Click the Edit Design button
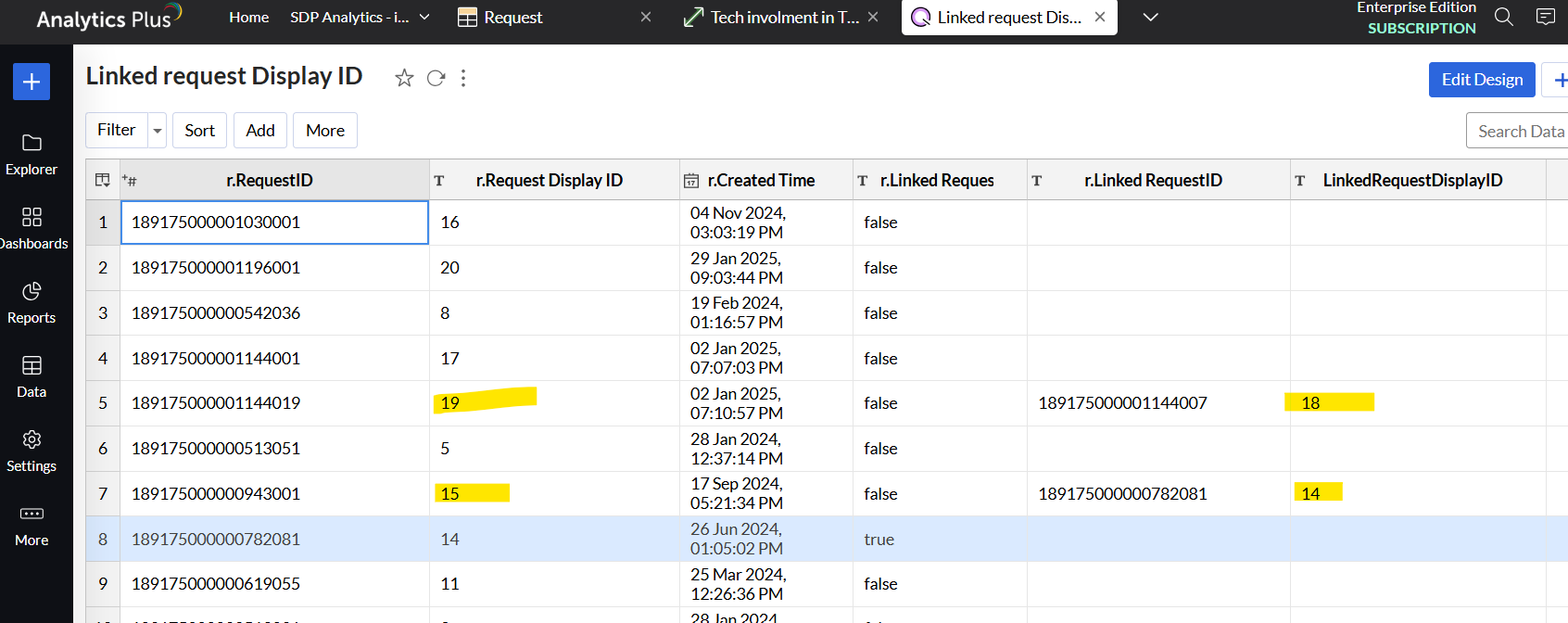 pyautogui.click(x=1481, y=80)
